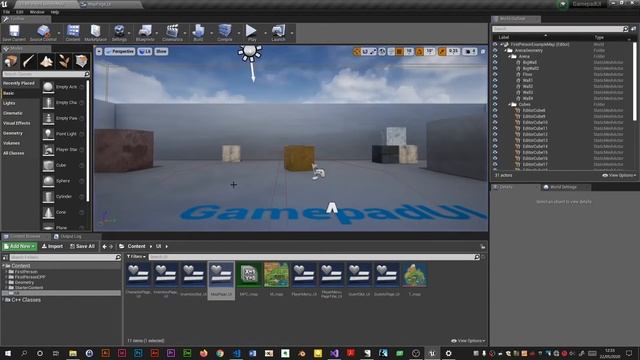This screenshot has width=640, height=360.
Task: Hide FirstPersonExampleMap with its eye icon
Action: [x=495, y=44]
